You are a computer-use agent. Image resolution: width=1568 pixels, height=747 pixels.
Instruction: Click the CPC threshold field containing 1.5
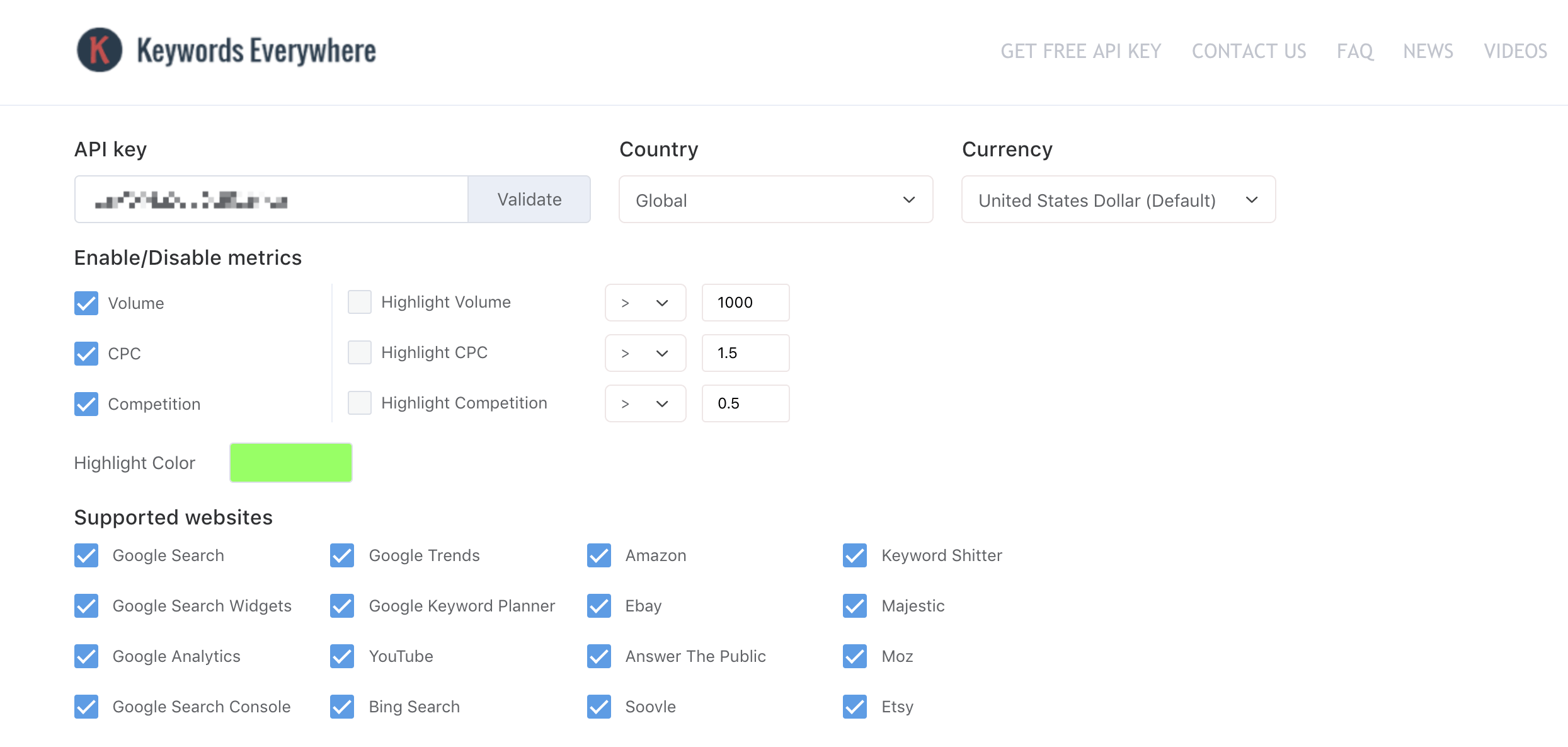(745, 353)
